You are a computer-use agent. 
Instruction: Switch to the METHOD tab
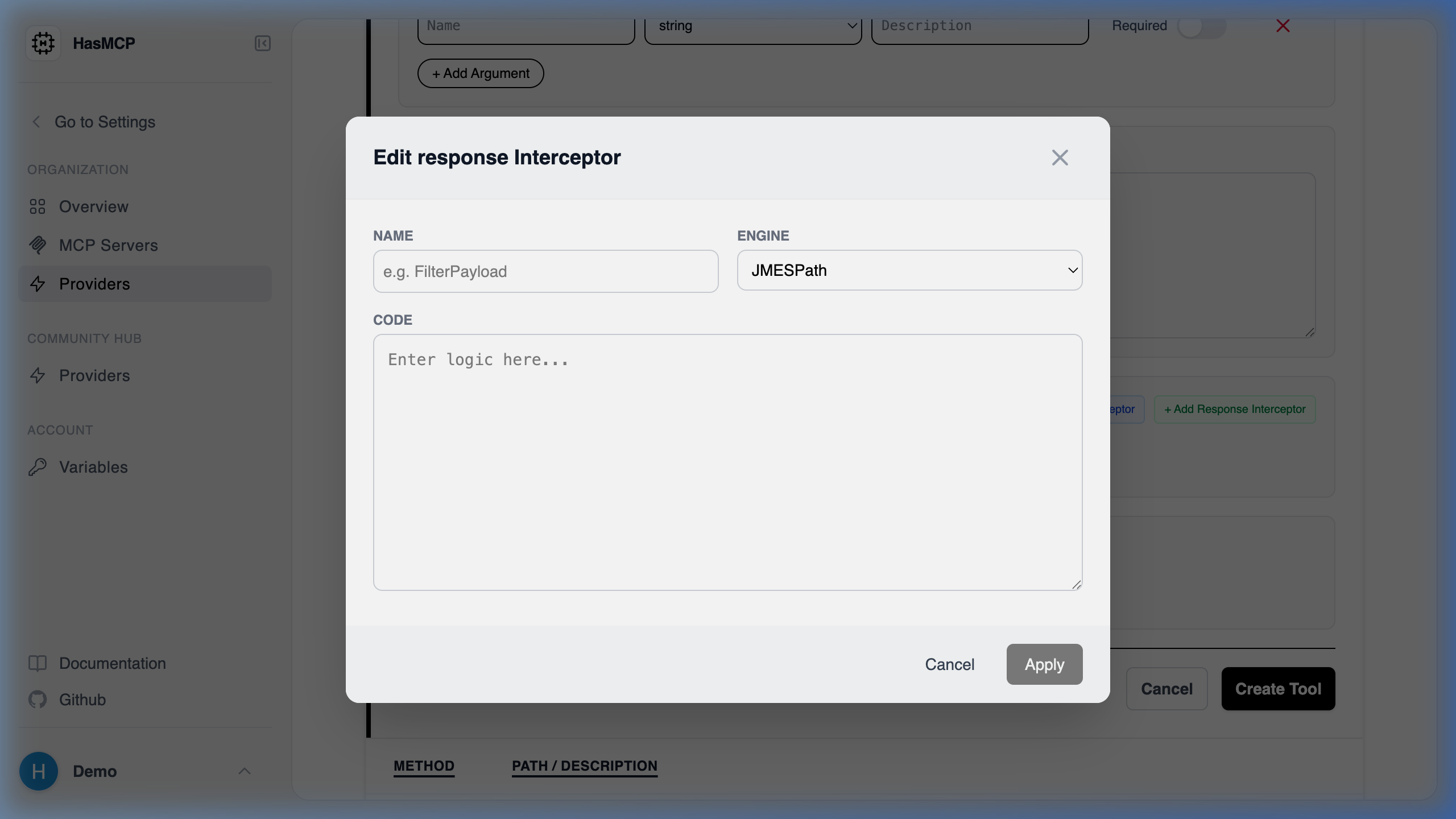pyautogui.click(x=424, y=766)
